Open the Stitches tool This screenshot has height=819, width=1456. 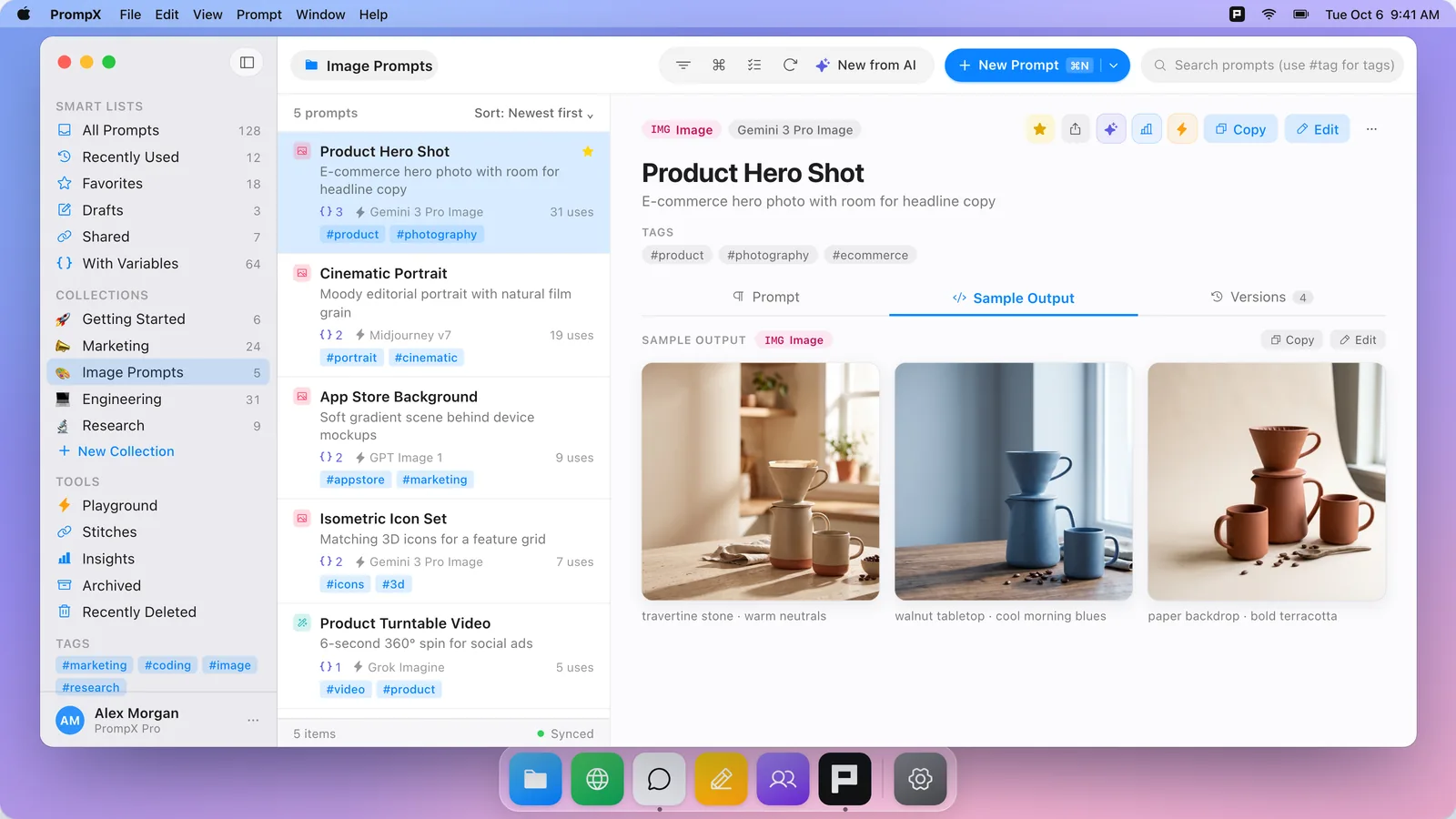pos(158,532)
